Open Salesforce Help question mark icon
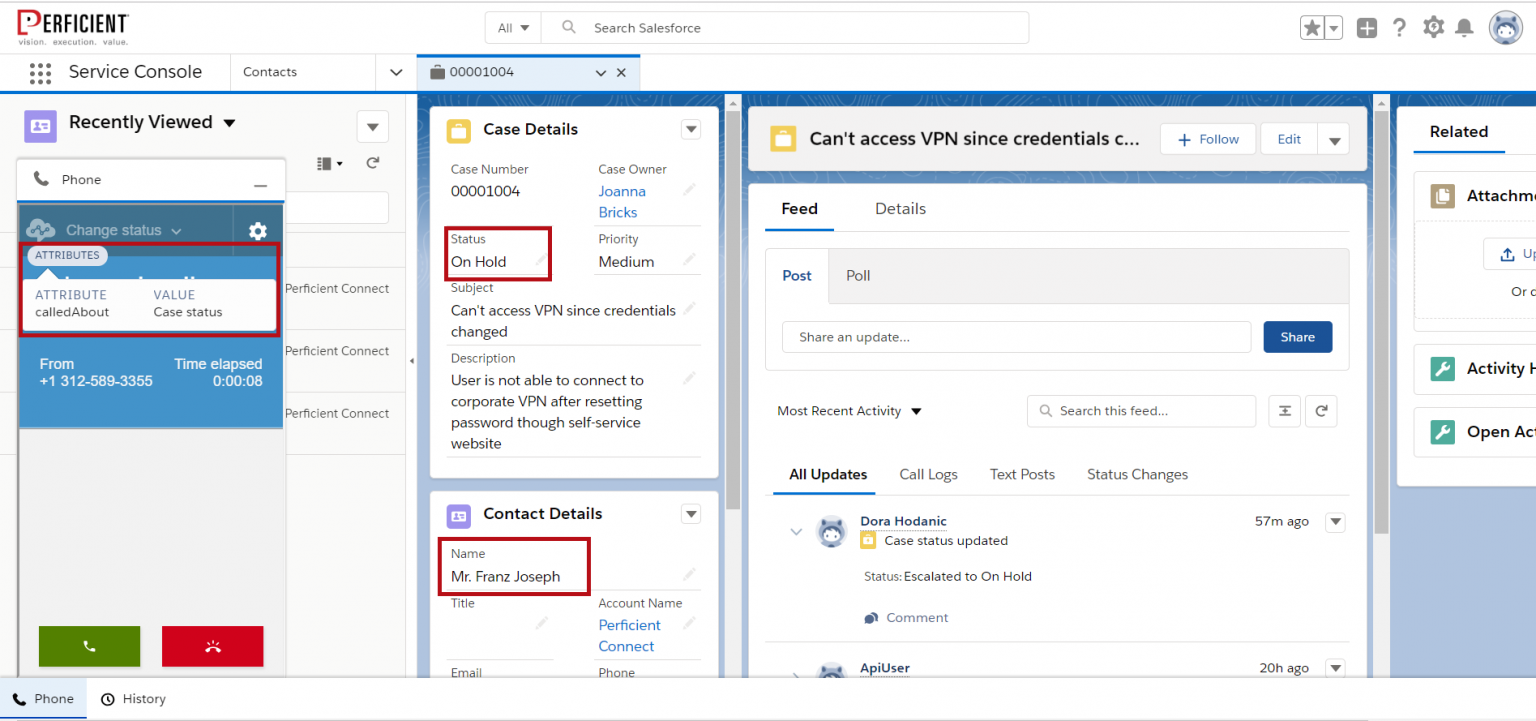Viewport: 1536px width, 721px height. 1399,27
